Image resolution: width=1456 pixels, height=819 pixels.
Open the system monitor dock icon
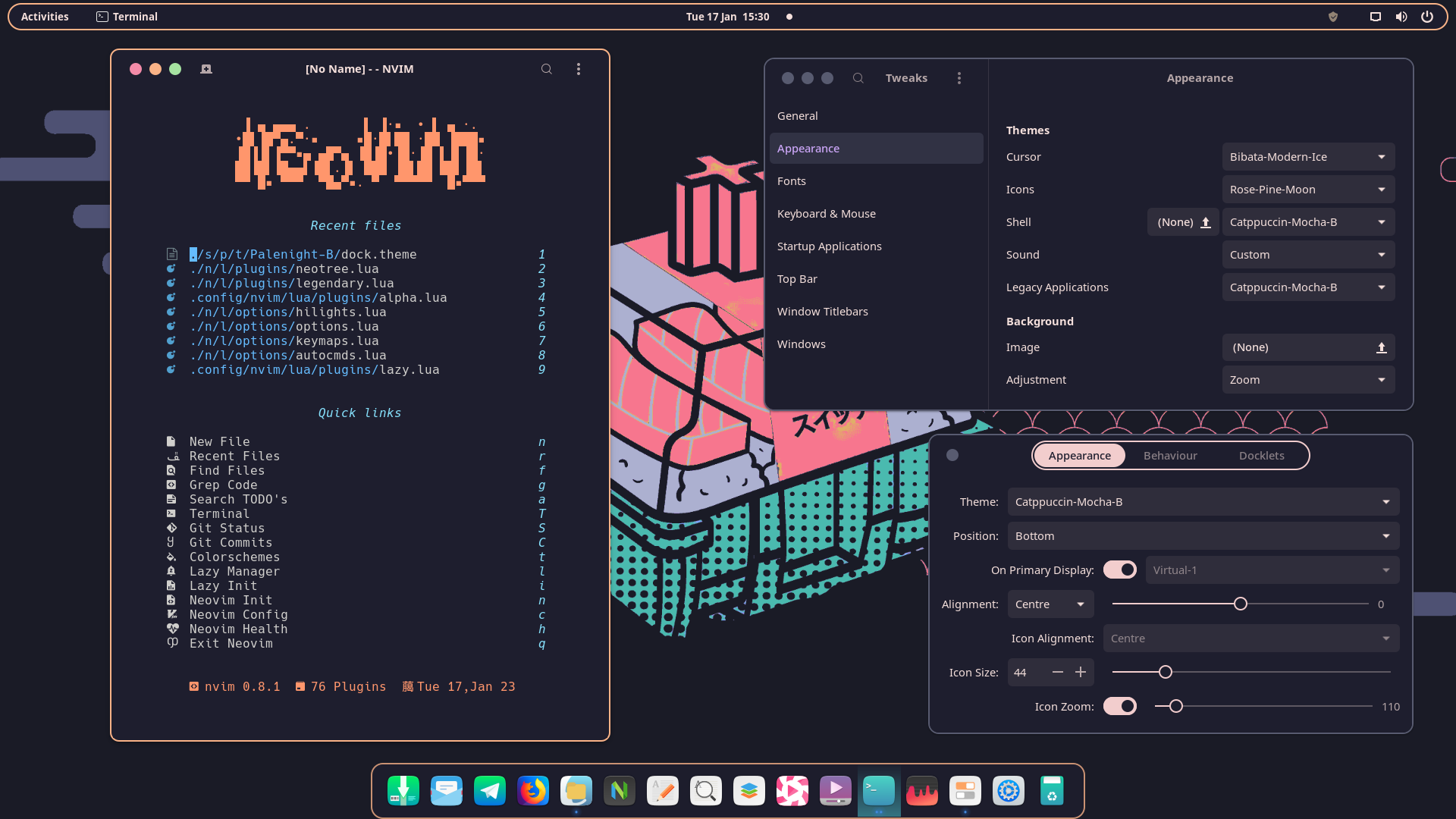coord(921,791)
